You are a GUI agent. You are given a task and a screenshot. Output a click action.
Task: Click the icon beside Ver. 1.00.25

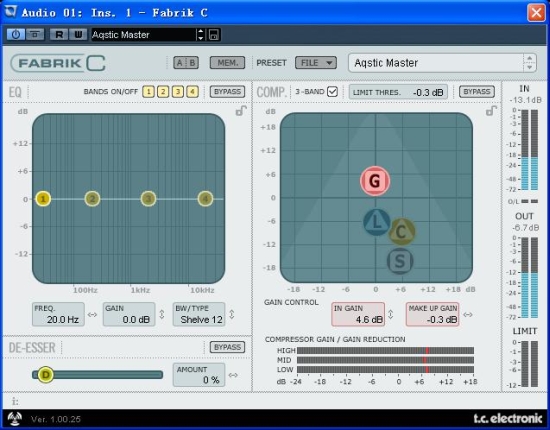[x=15, y=418]
